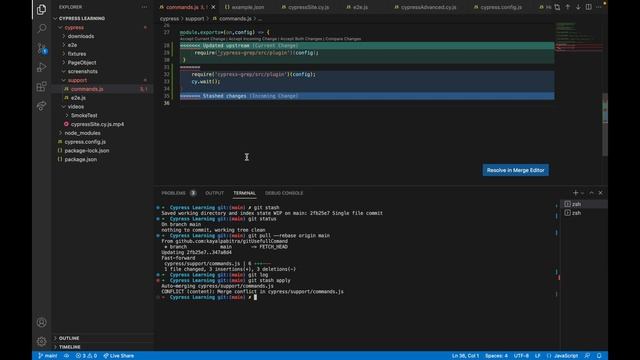Image resolution: width=640 pixels, height=360 pixels.
Task: Open errors and warnings status indicator
Action: point(86,356)
